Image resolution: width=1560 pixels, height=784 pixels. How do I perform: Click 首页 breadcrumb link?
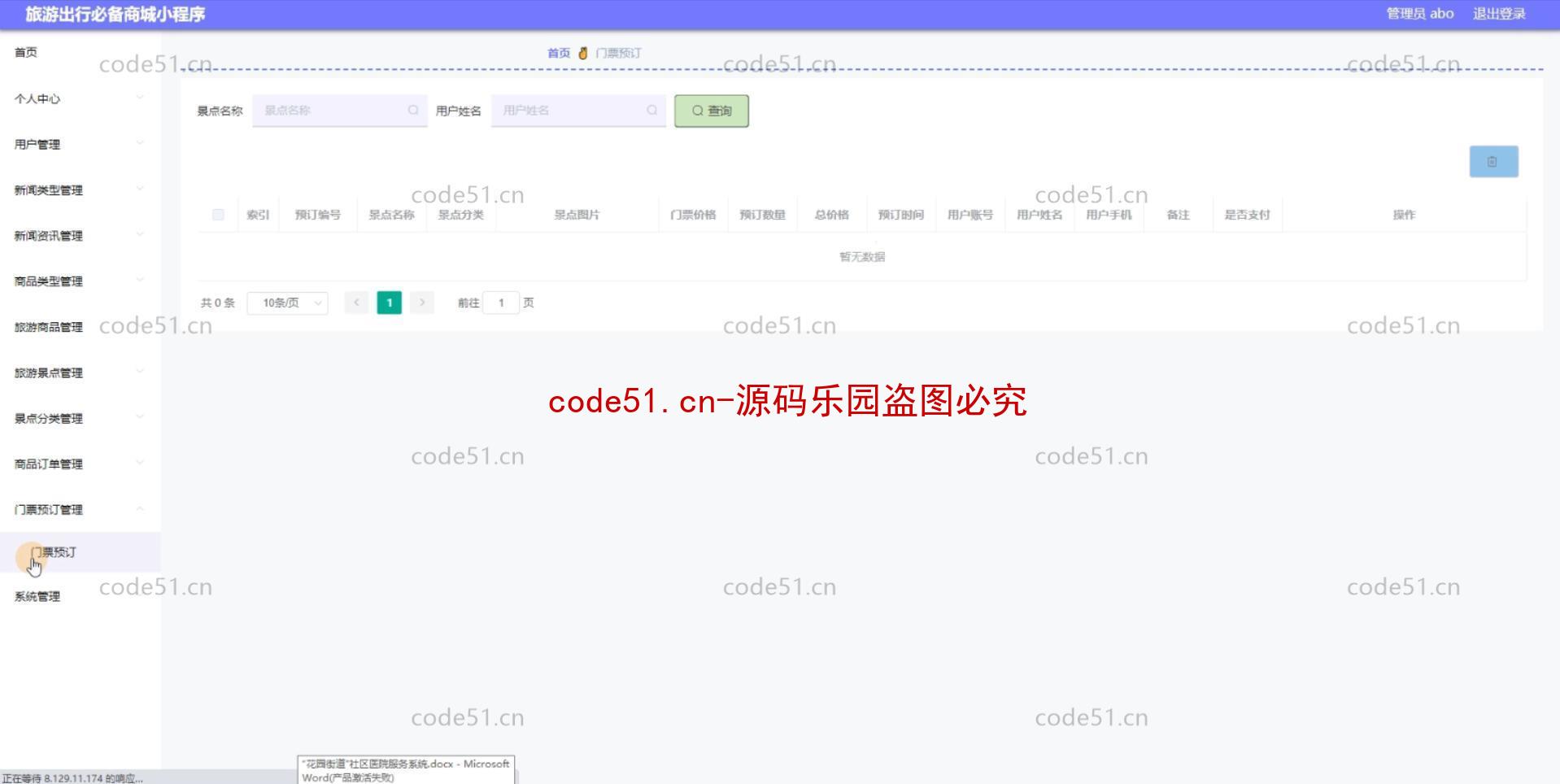(x=559, y=53)
